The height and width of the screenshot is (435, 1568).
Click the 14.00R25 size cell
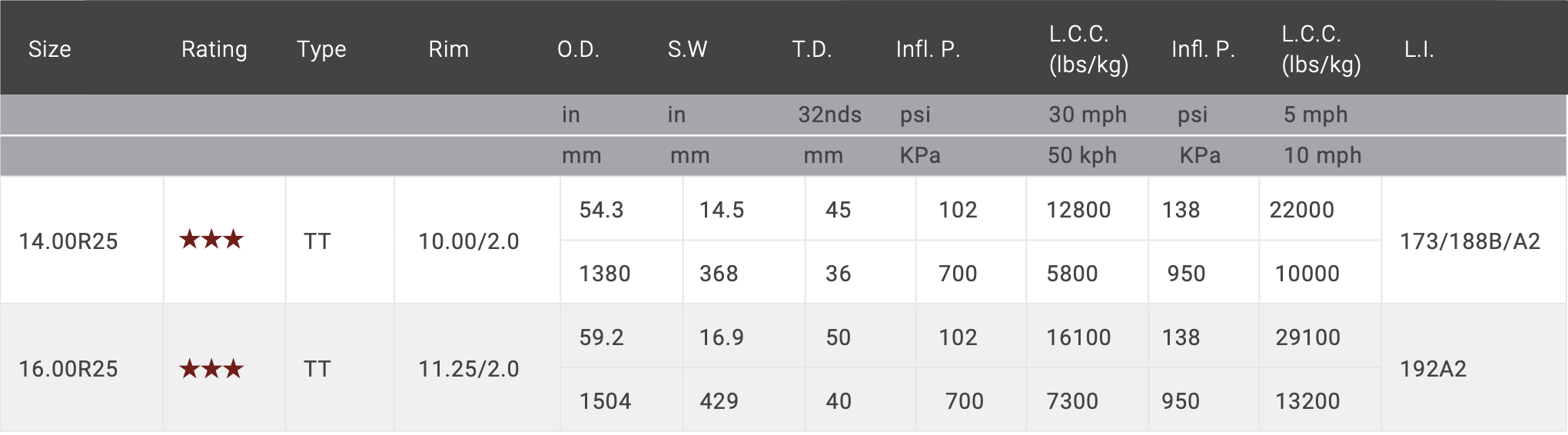click(68, 241)
